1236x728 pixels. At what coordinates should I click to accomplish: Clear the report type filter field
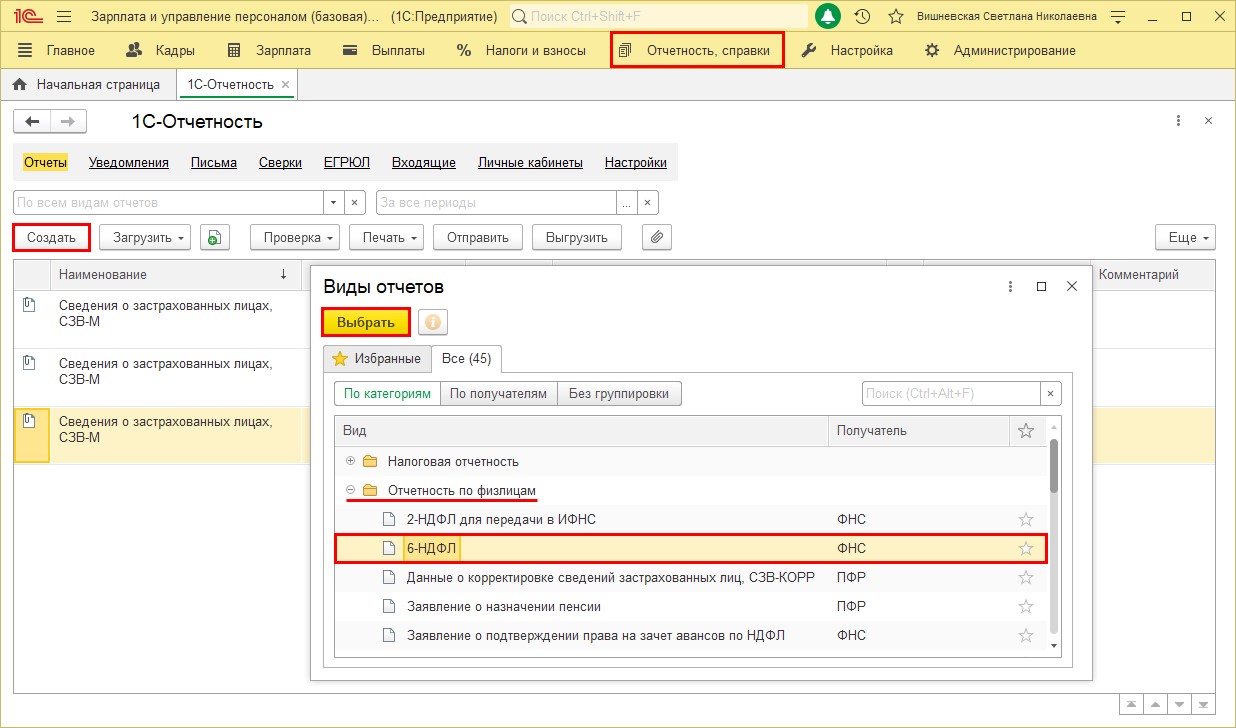354,203
